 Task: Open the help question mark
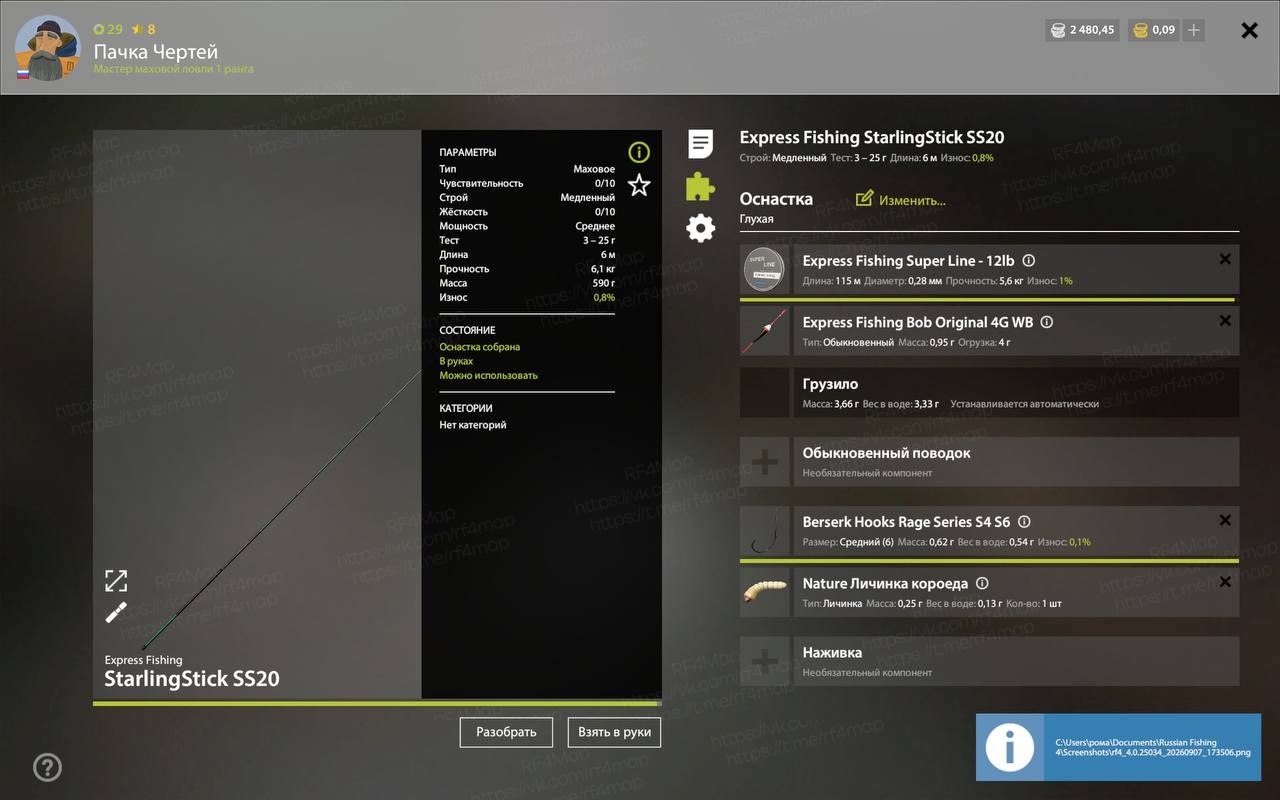[x=47, y=767]
